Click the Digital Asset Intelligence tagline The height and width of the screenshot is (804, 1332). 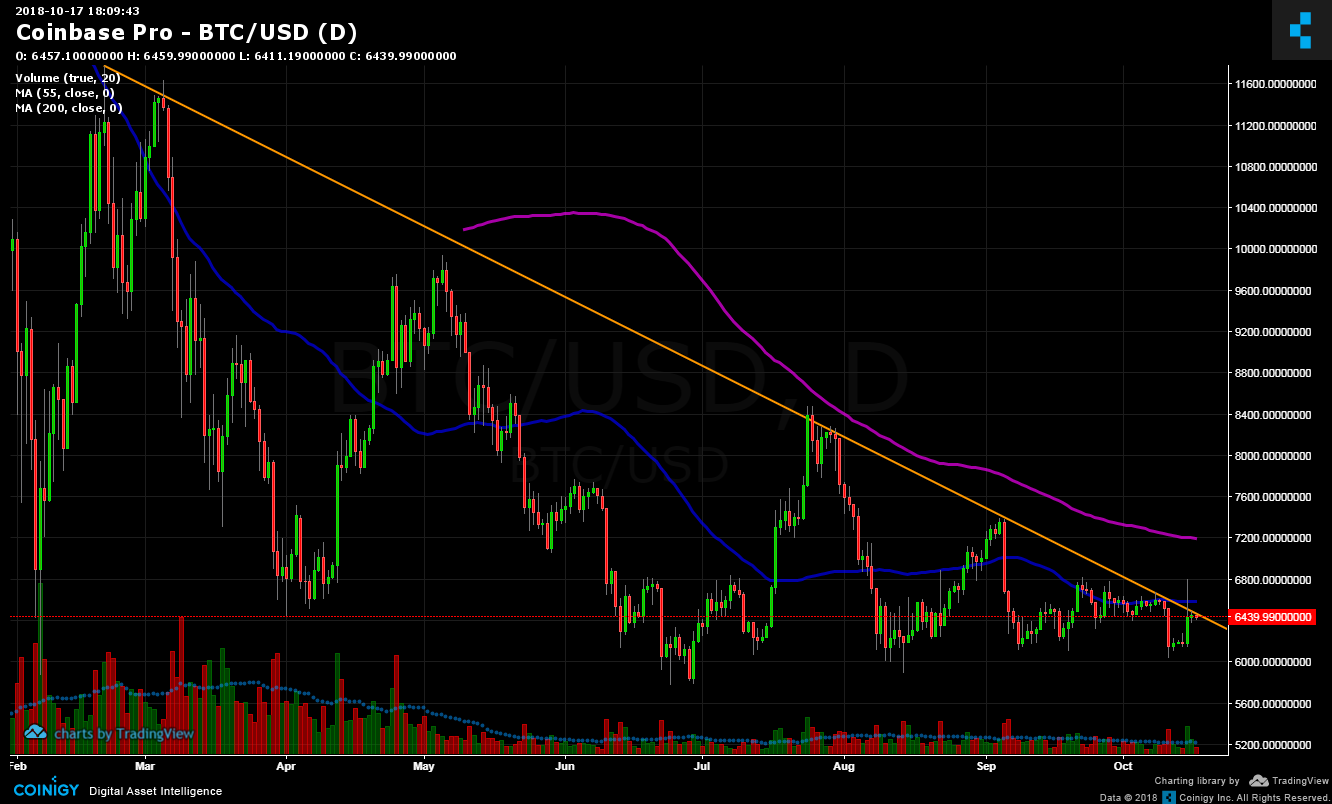(156, 791)
